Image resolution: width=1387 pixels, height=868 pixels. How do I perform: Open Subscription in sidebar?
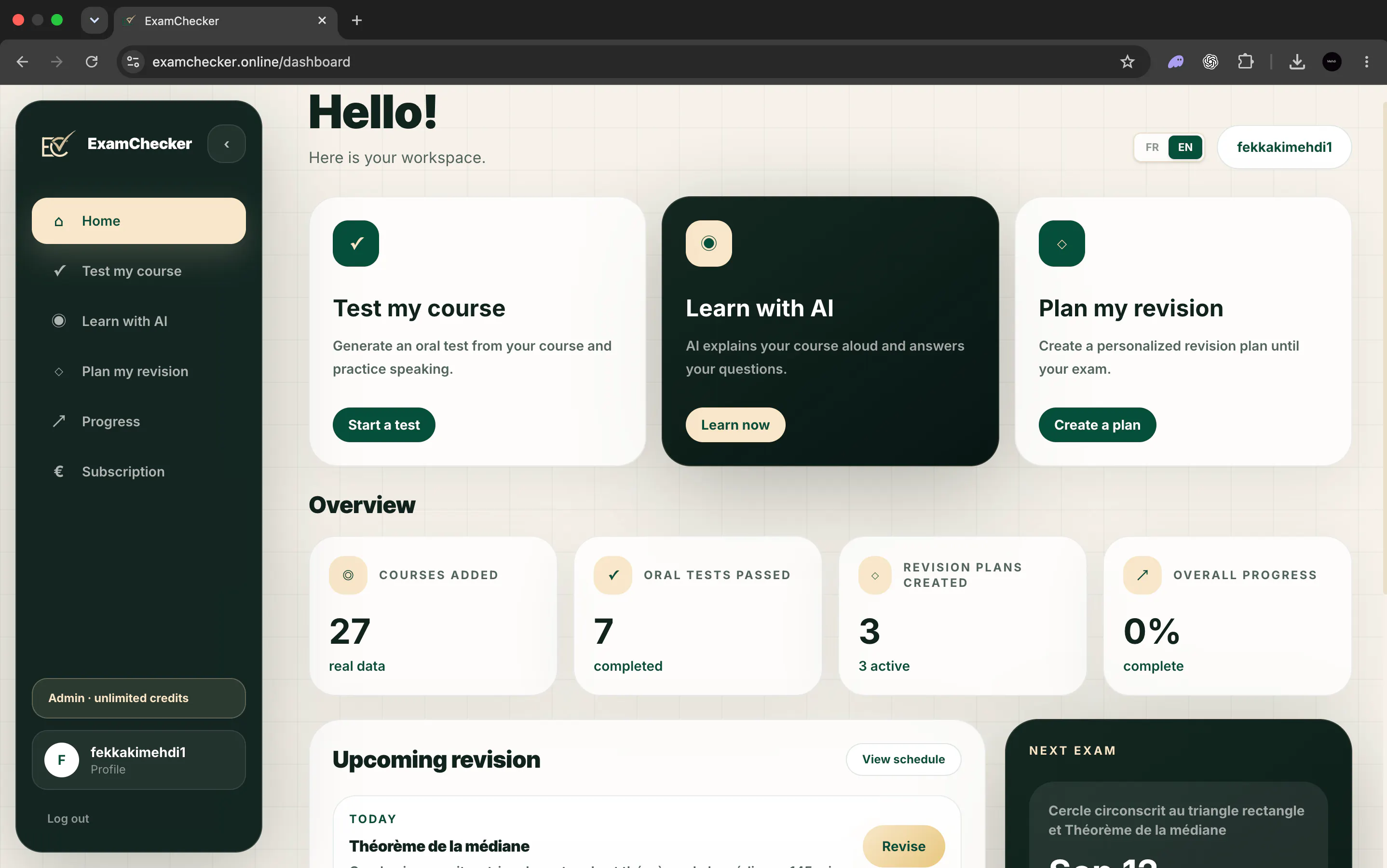tap(139, 471)
